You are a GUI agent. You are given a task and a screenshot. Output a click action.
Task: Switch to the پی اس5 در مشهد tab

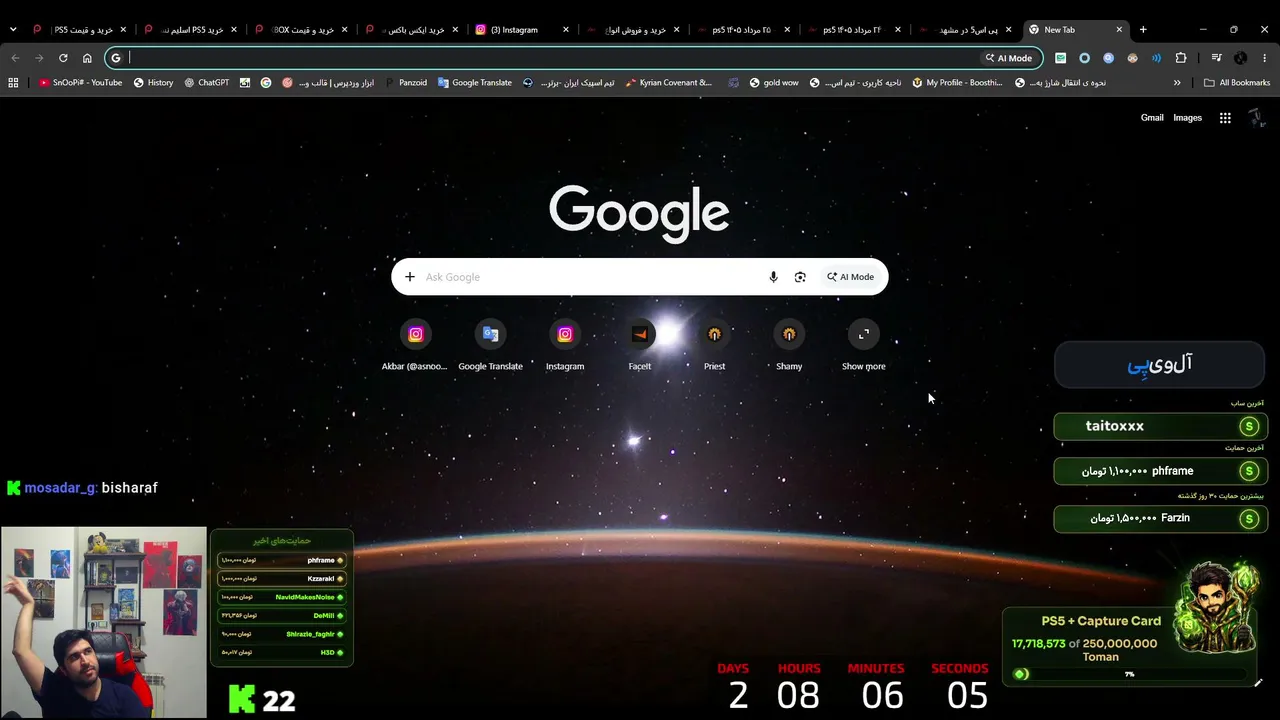pyautogui.click(x=965, y=30)
